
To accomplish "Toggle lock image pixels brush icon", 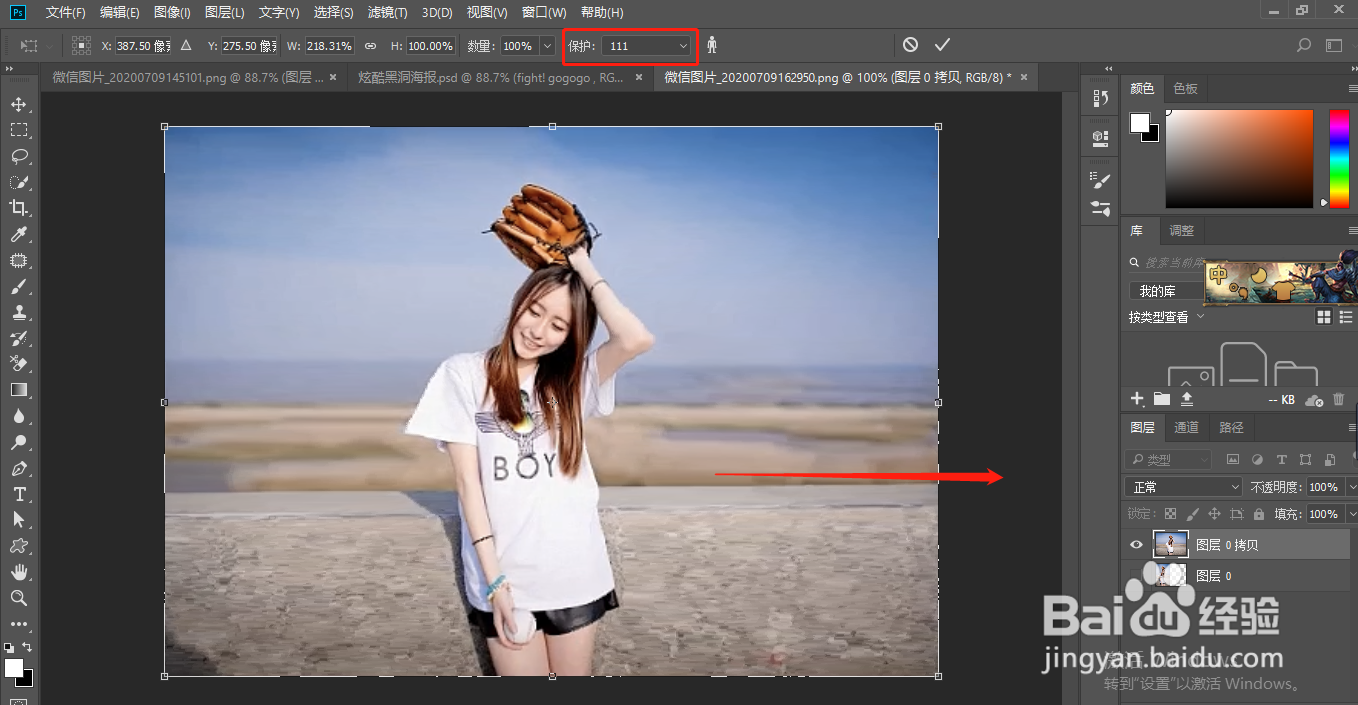I will coord(1192,514).
